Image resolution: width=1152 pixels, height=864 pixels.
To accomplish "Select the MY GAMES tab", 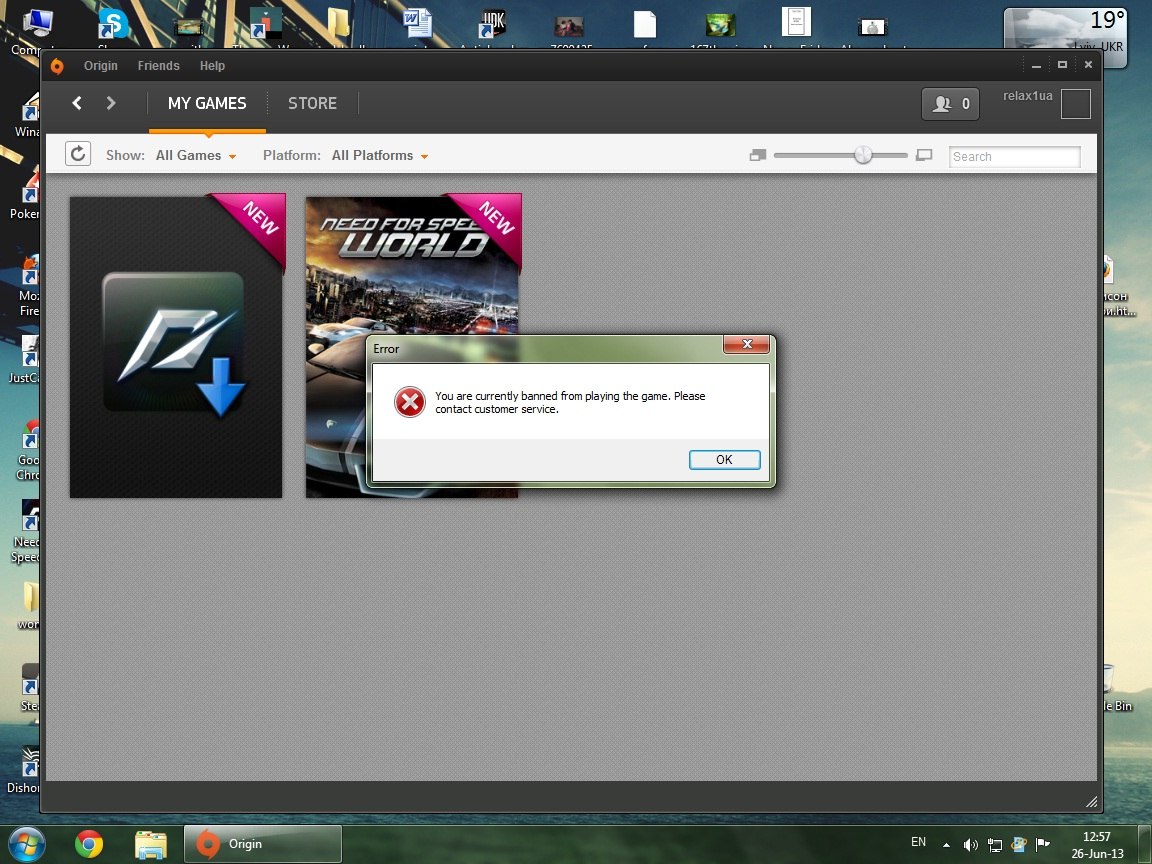I will (x=207, y=103).
